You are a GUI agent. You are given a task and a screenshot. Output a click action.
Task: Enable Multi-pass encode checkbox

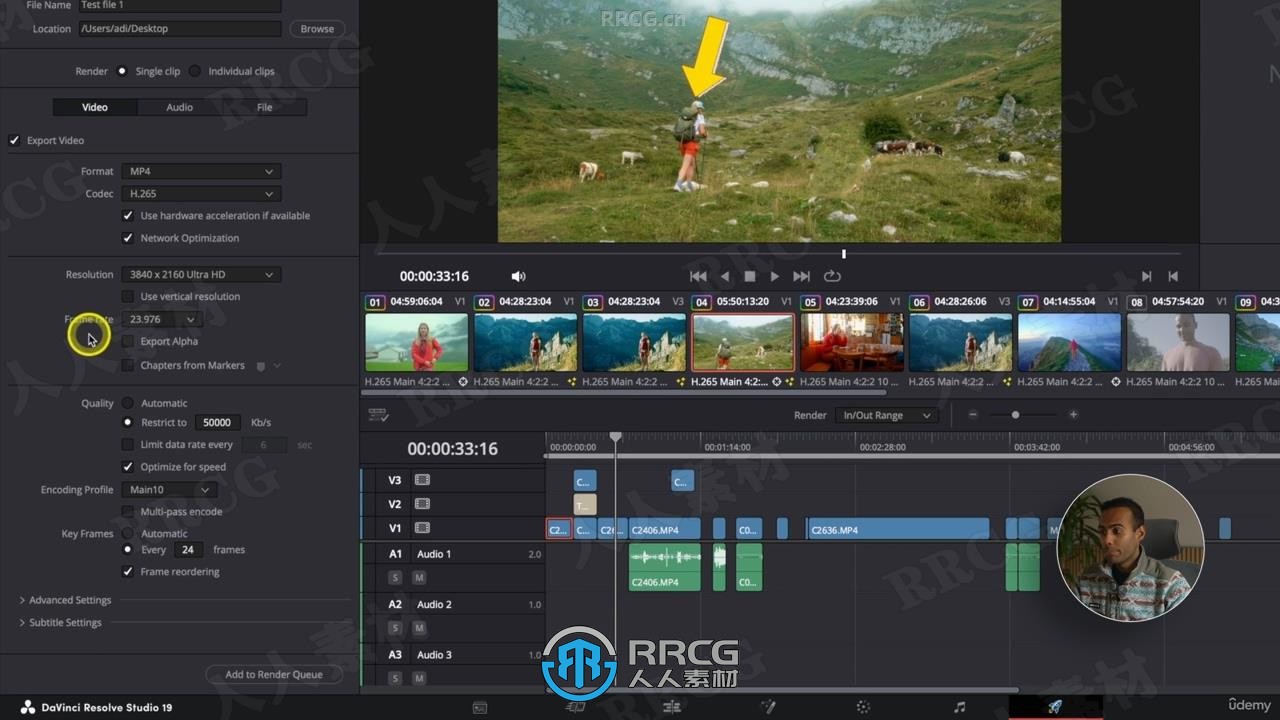click(127, 512)
